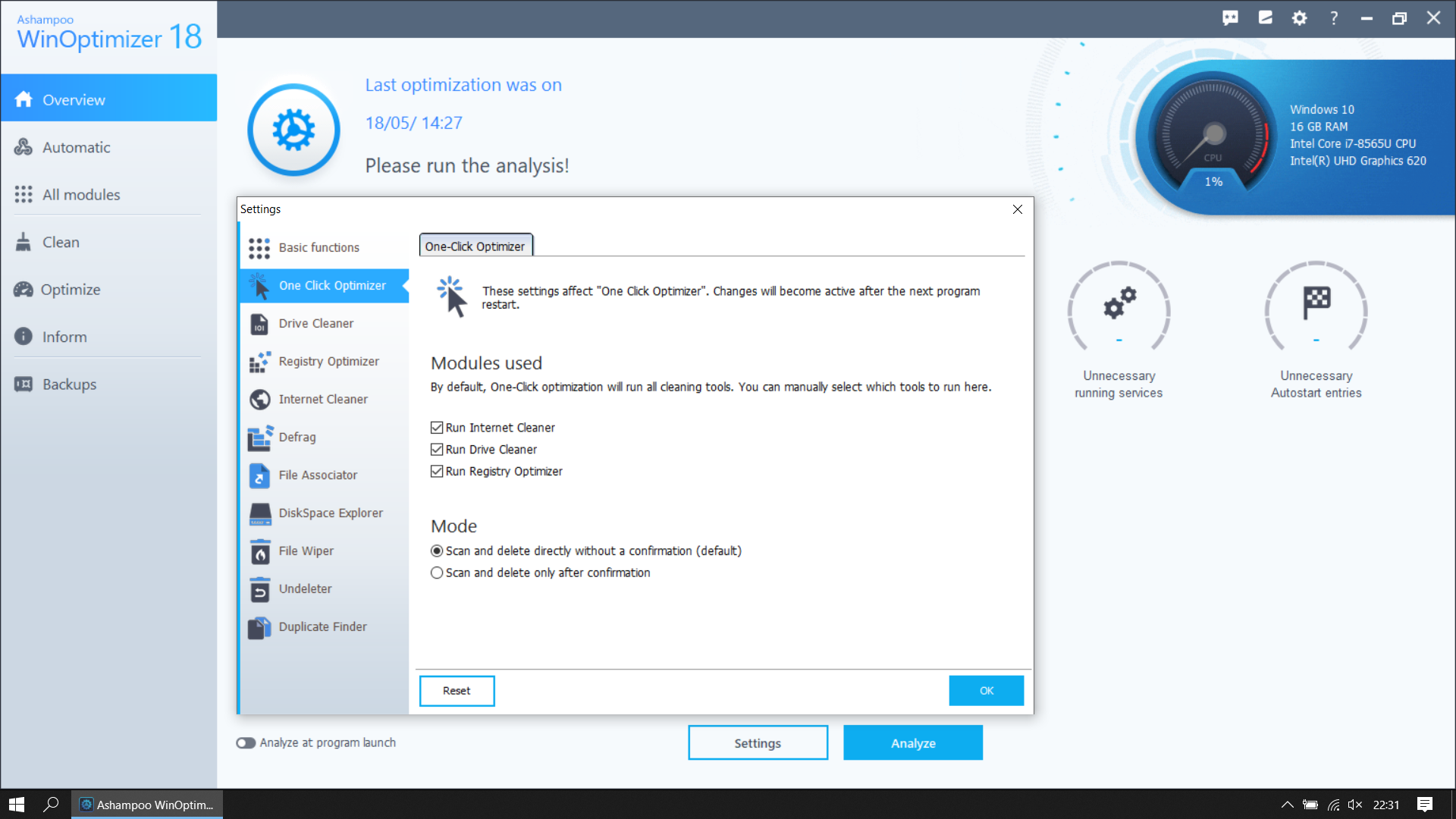Confirm settings with OK button

(986, 691)
